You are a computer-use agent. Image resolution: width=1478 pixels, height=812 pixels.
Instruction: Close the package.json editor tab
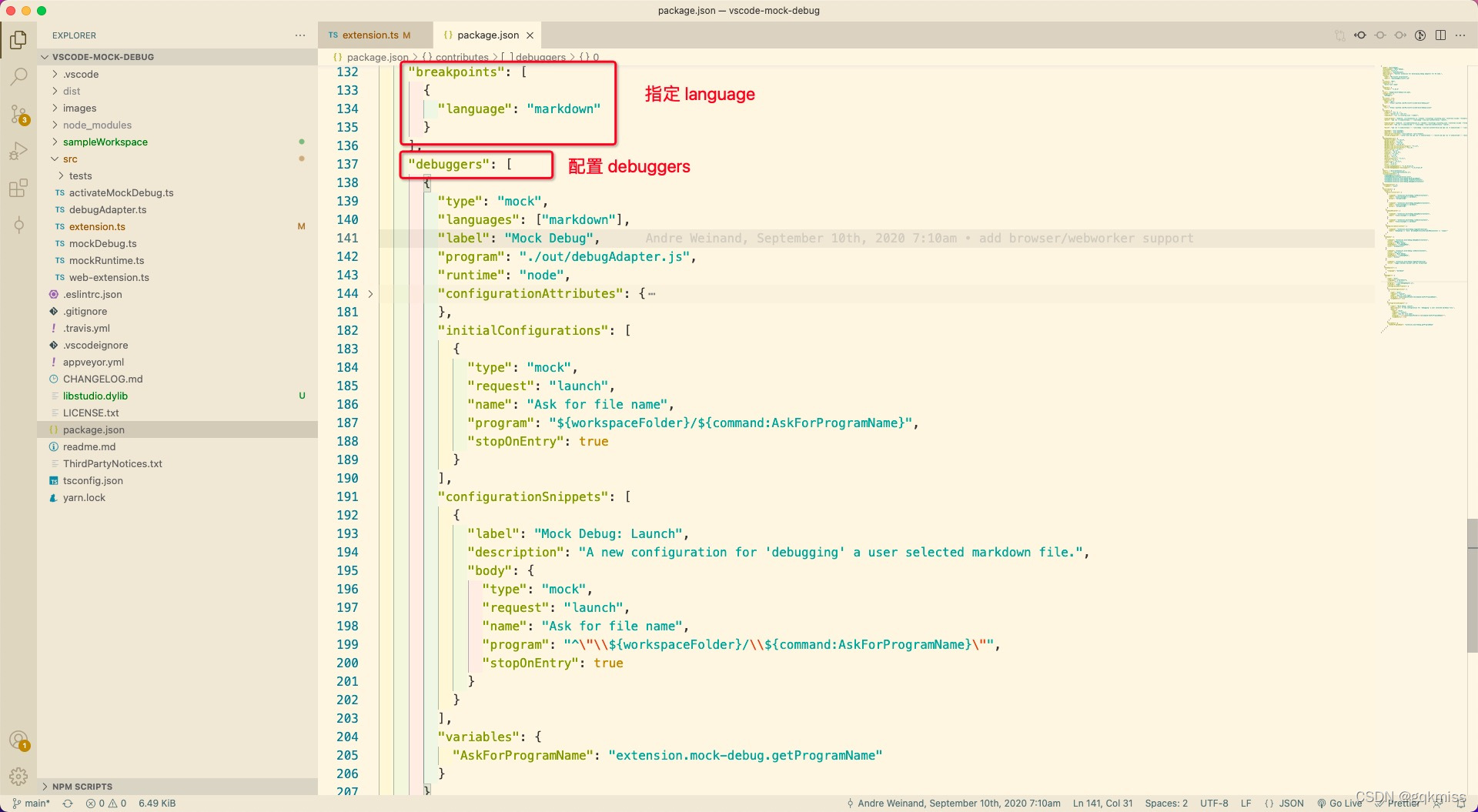530,35
